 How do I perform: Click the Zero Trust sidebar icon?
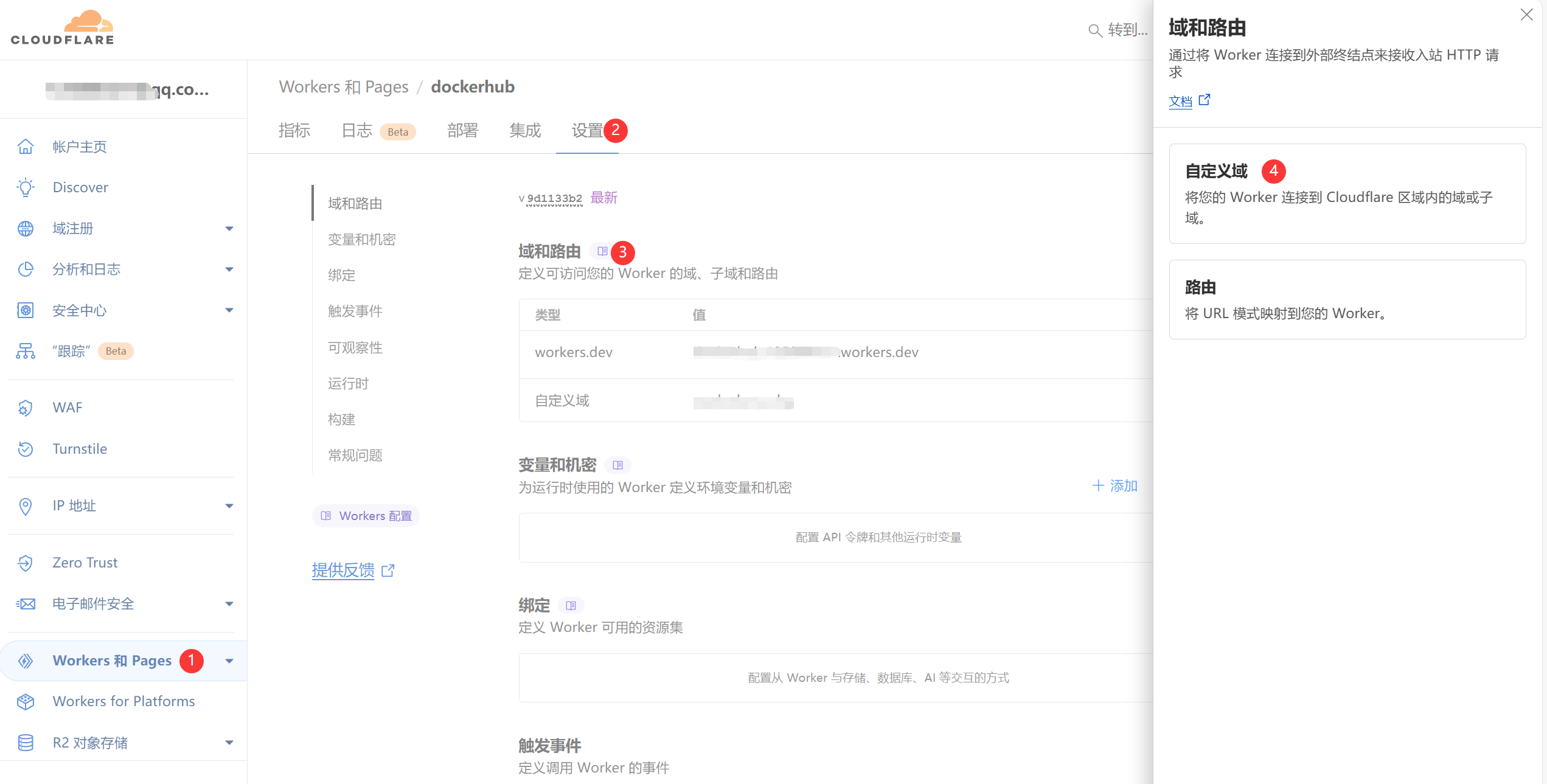(x=25, y=563)
